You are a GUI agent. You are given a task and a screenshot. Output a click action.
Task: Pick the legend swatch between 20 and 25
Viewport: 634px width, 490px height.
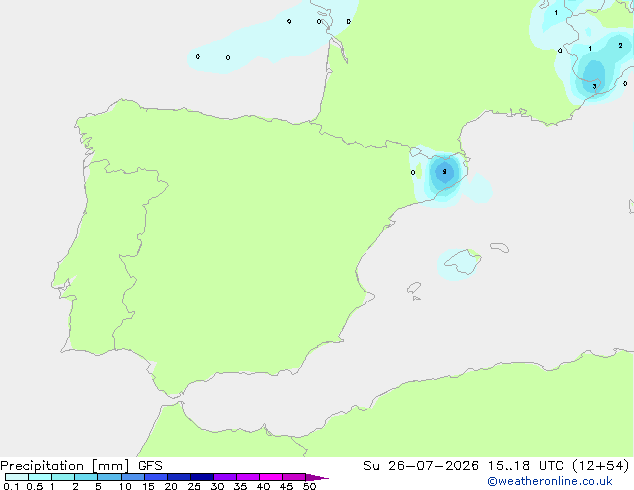coord(178,477)
